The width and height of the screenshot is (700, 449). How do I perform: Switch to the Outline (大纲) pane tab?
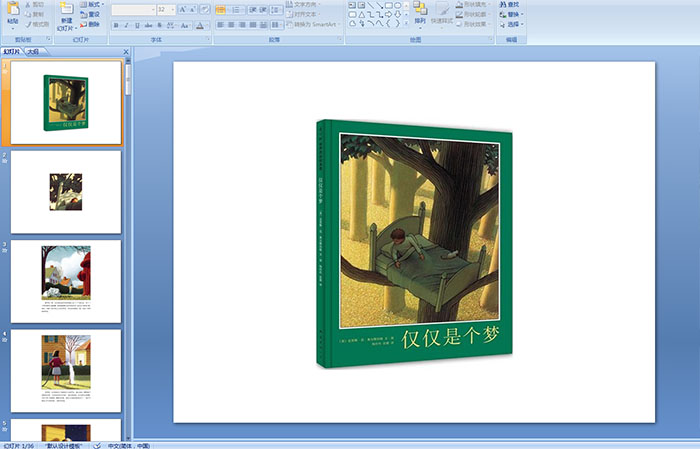pyautogui.click(x=33, y=52)
